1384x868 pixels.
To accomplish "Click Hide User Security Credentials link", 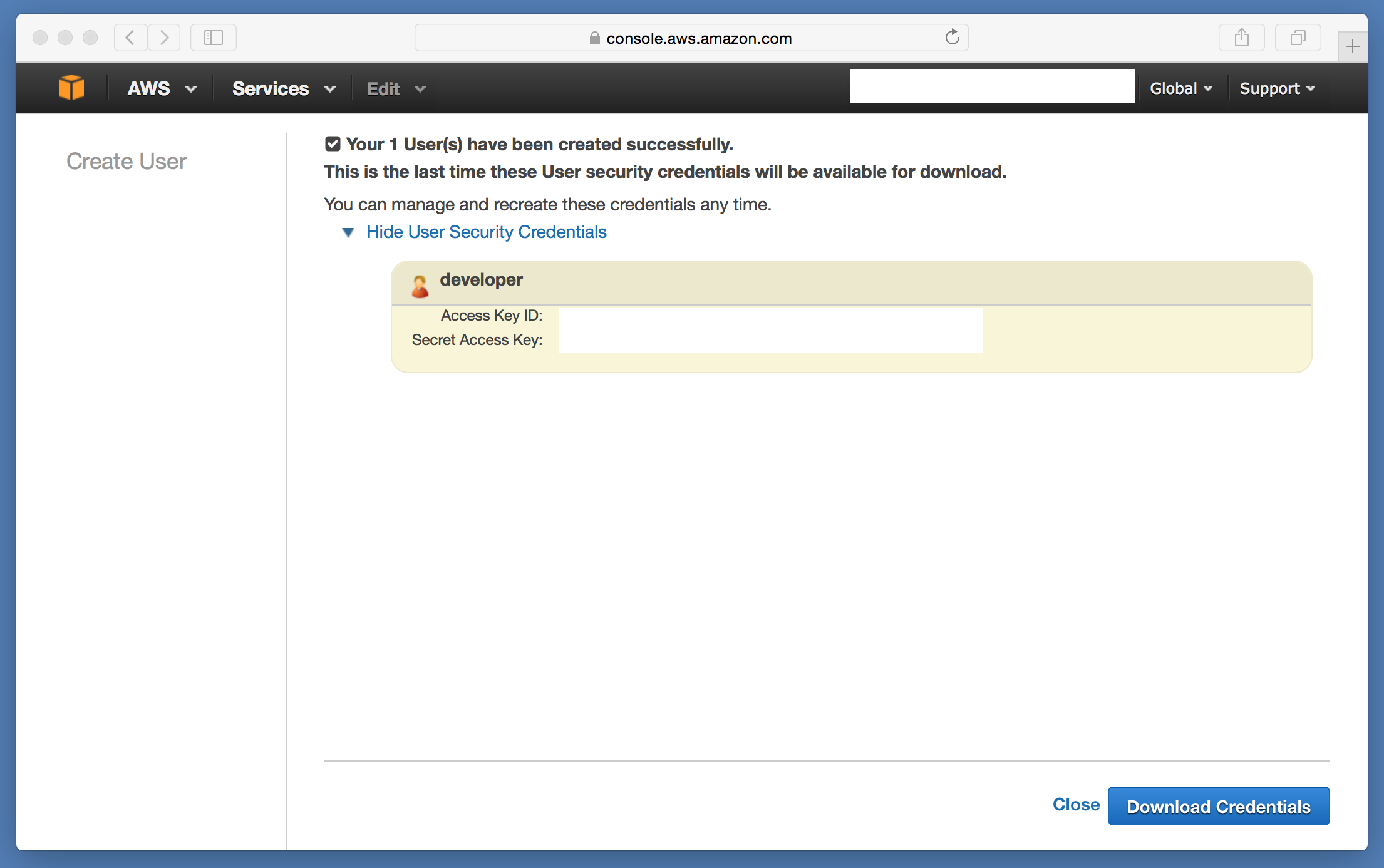I will 487,232.
